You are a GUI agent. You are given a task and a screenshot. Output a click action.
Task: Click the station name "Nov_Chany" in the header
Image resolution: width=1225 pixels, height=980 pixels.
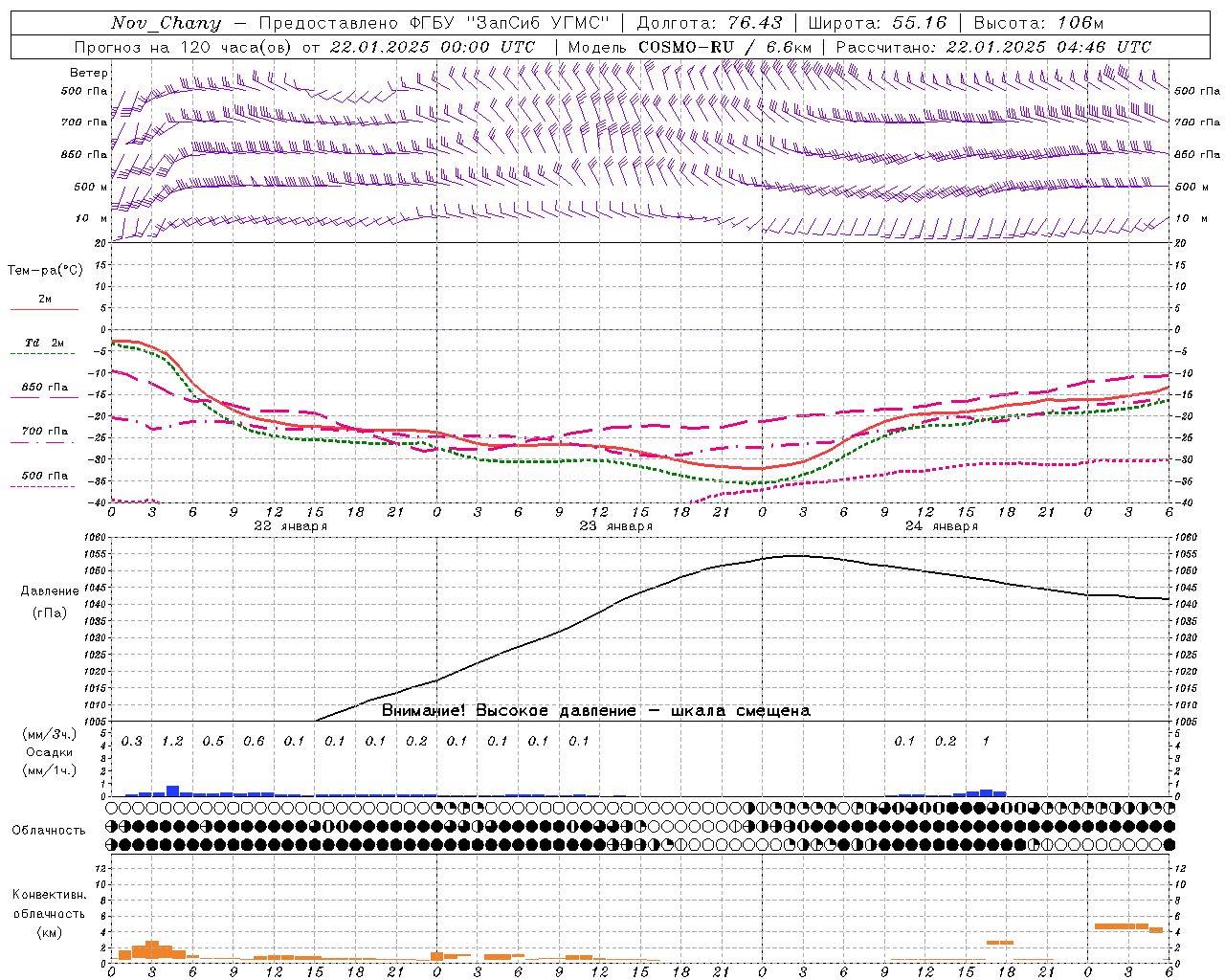click(166, 23)
